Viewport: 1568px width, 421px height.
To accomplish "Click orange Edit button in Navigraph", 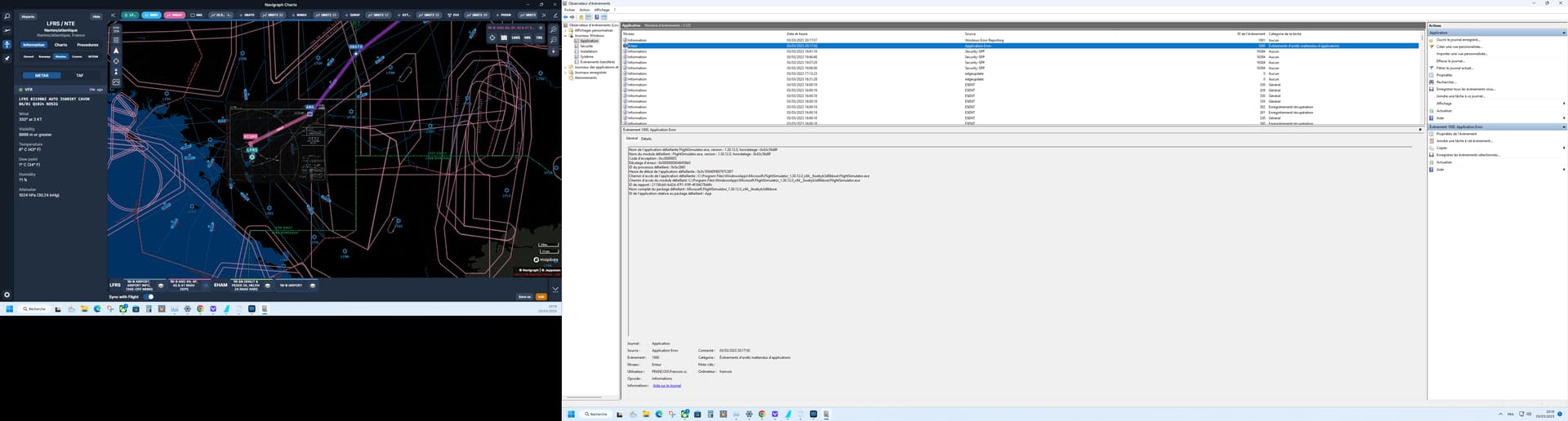I will point(541,297).
